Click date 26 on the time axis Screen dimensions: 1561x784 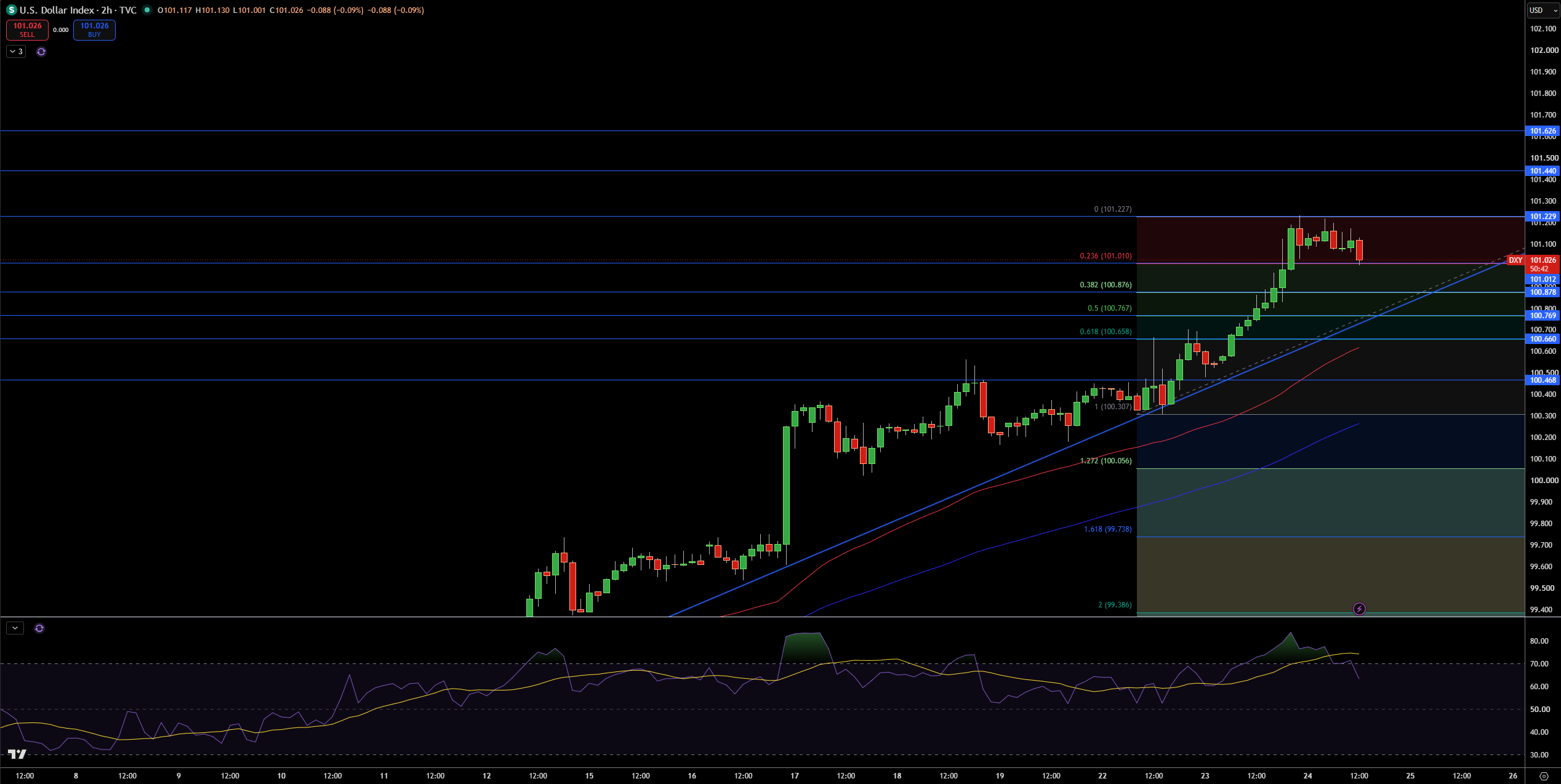tap(1513, 776)
